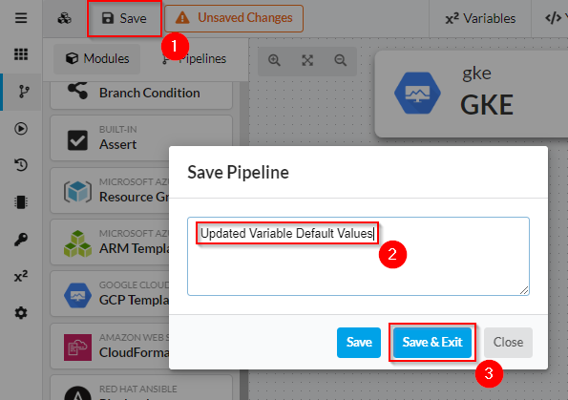Click inside the commit message text area

click(358, 256)
